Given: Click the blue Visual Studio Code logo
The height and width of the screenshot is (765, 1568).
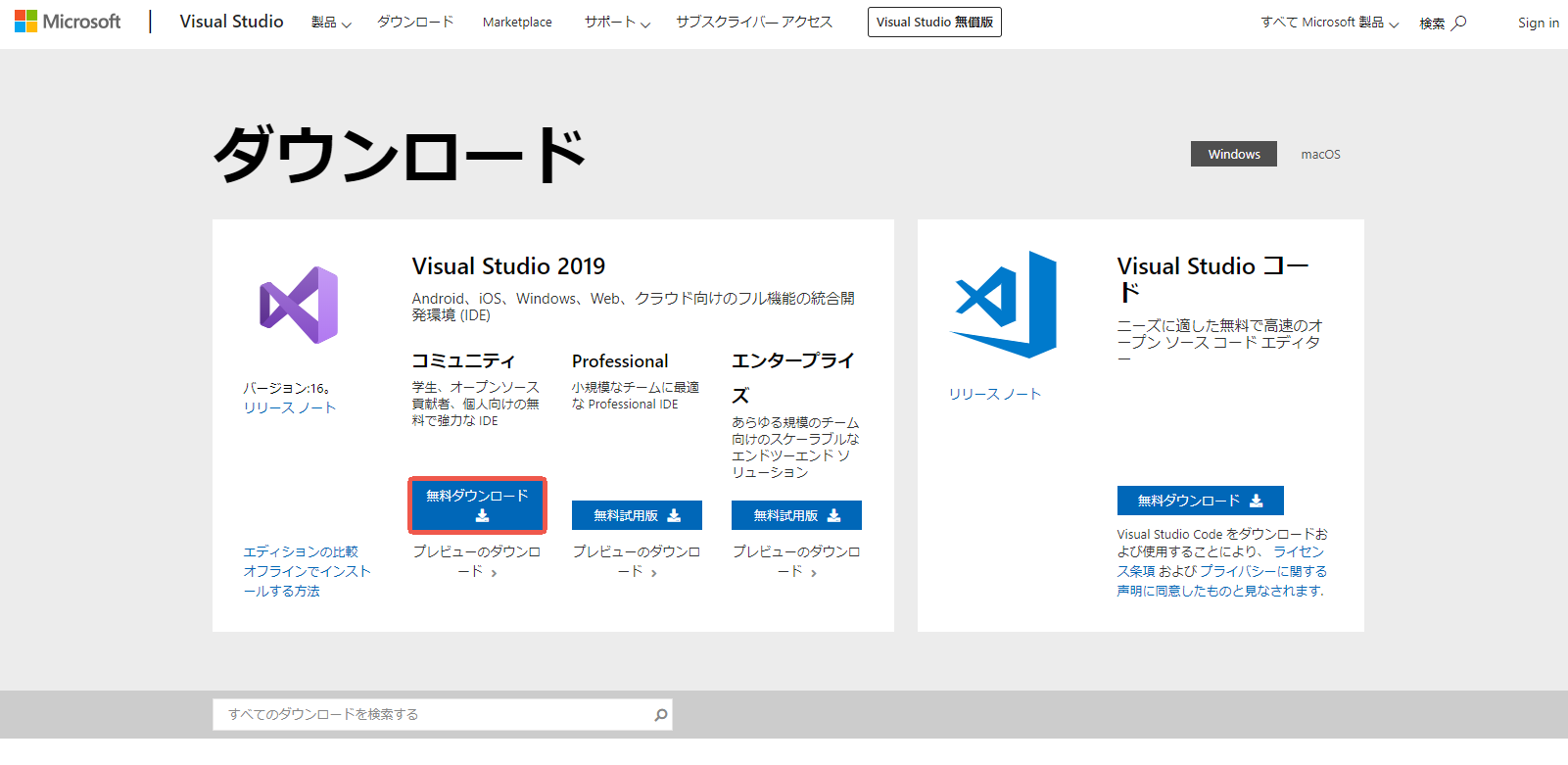Looking at the screenshot, I should [x=1004, y=304].
